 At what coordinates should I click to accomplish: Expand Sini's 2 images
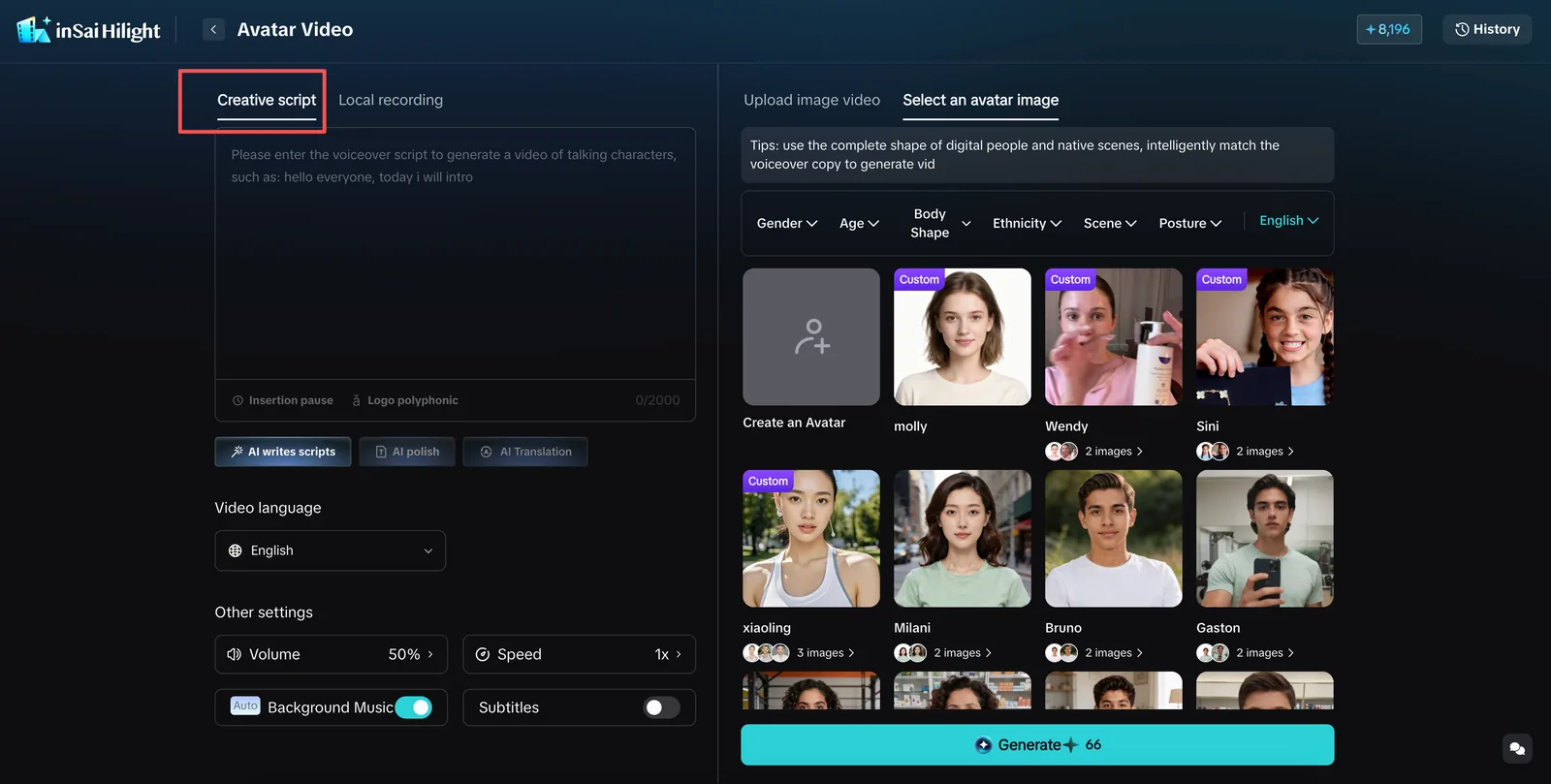point(1246,451)
